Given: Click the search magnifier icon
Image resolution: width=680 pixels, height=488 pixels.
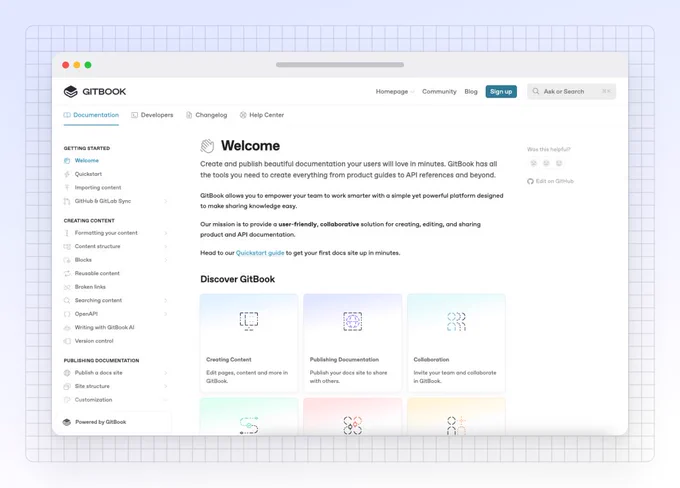Looking at the screenshot, I should click(x=536, y=91).
